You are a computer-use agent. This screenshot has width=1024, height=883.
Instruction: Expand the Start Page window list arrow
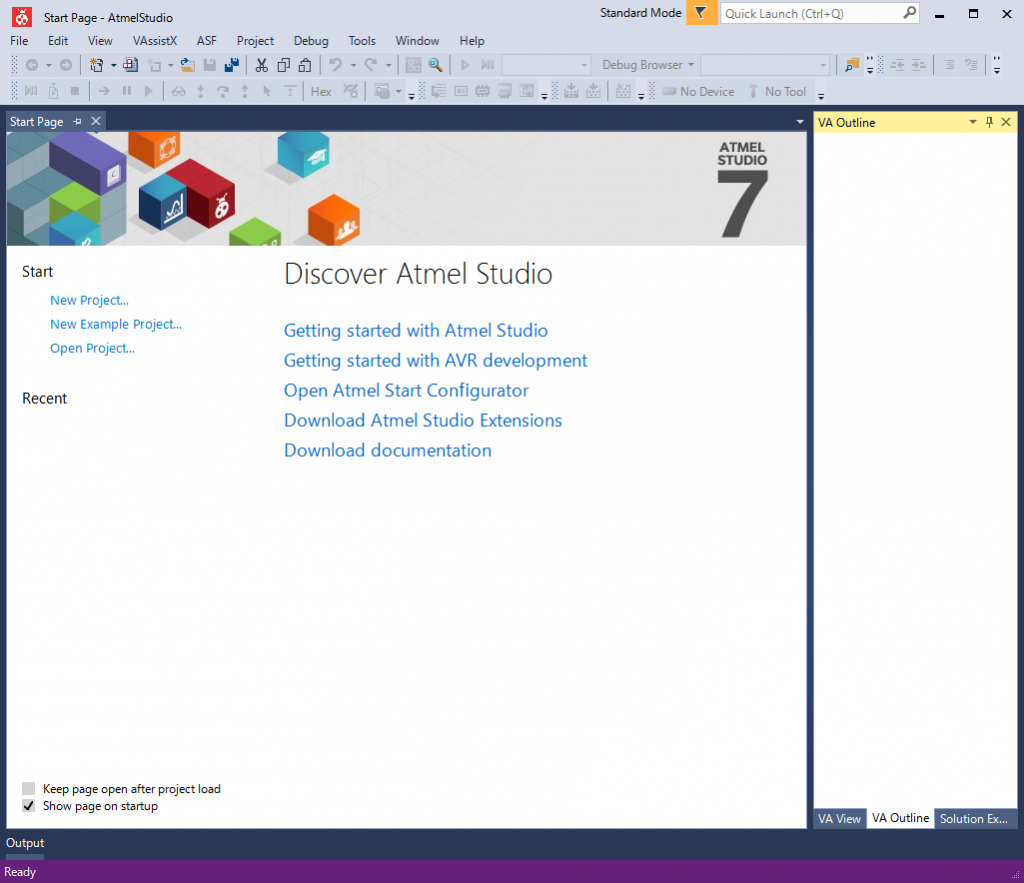coord(798,121)
